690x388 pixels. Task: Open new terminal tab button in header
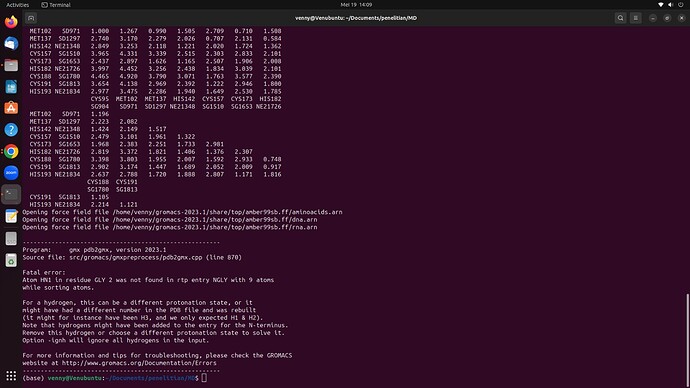[x=31, y=18]
